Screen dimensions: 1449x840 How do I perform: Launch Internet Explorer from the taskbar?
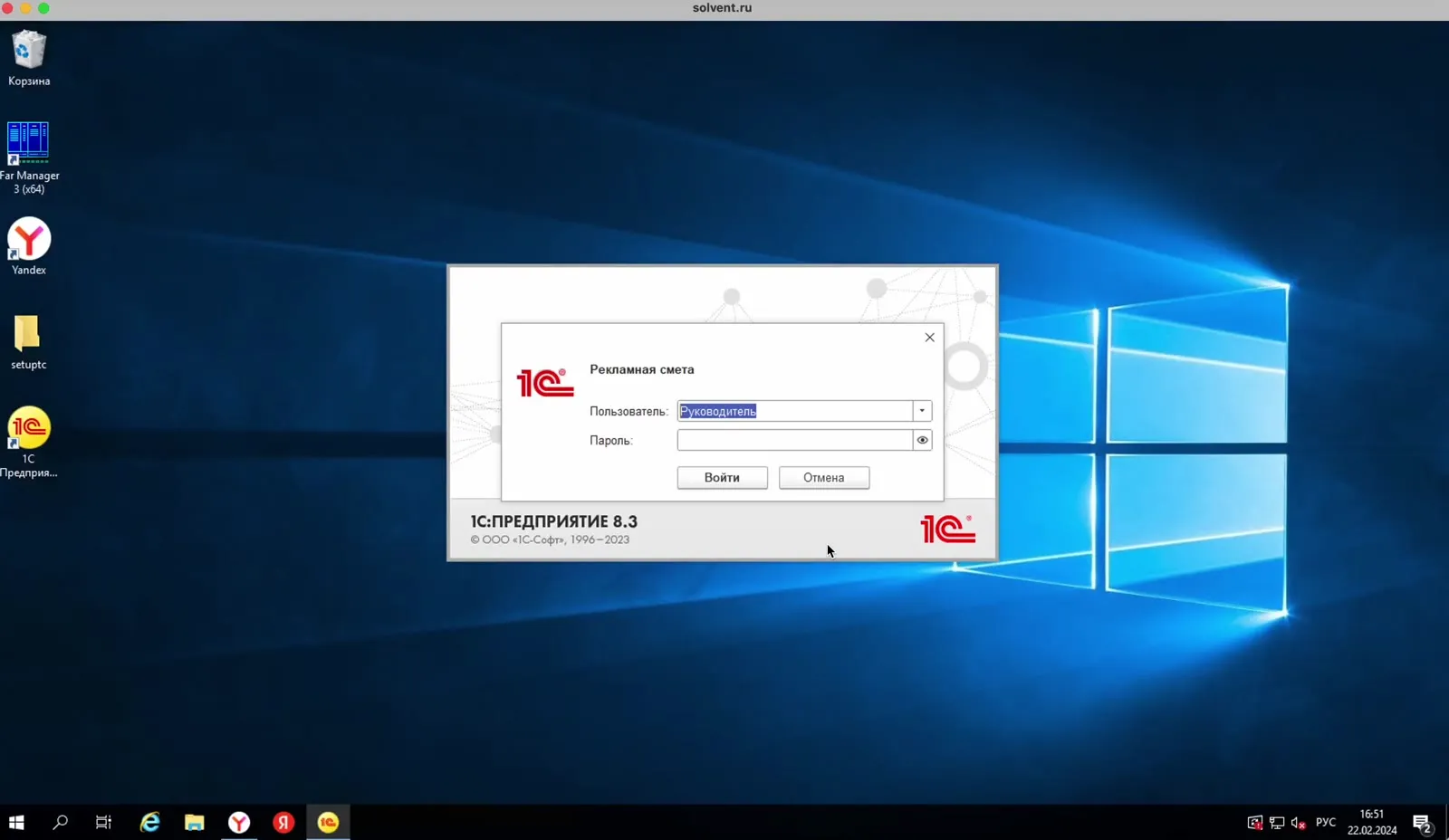(x=149, y=822)
